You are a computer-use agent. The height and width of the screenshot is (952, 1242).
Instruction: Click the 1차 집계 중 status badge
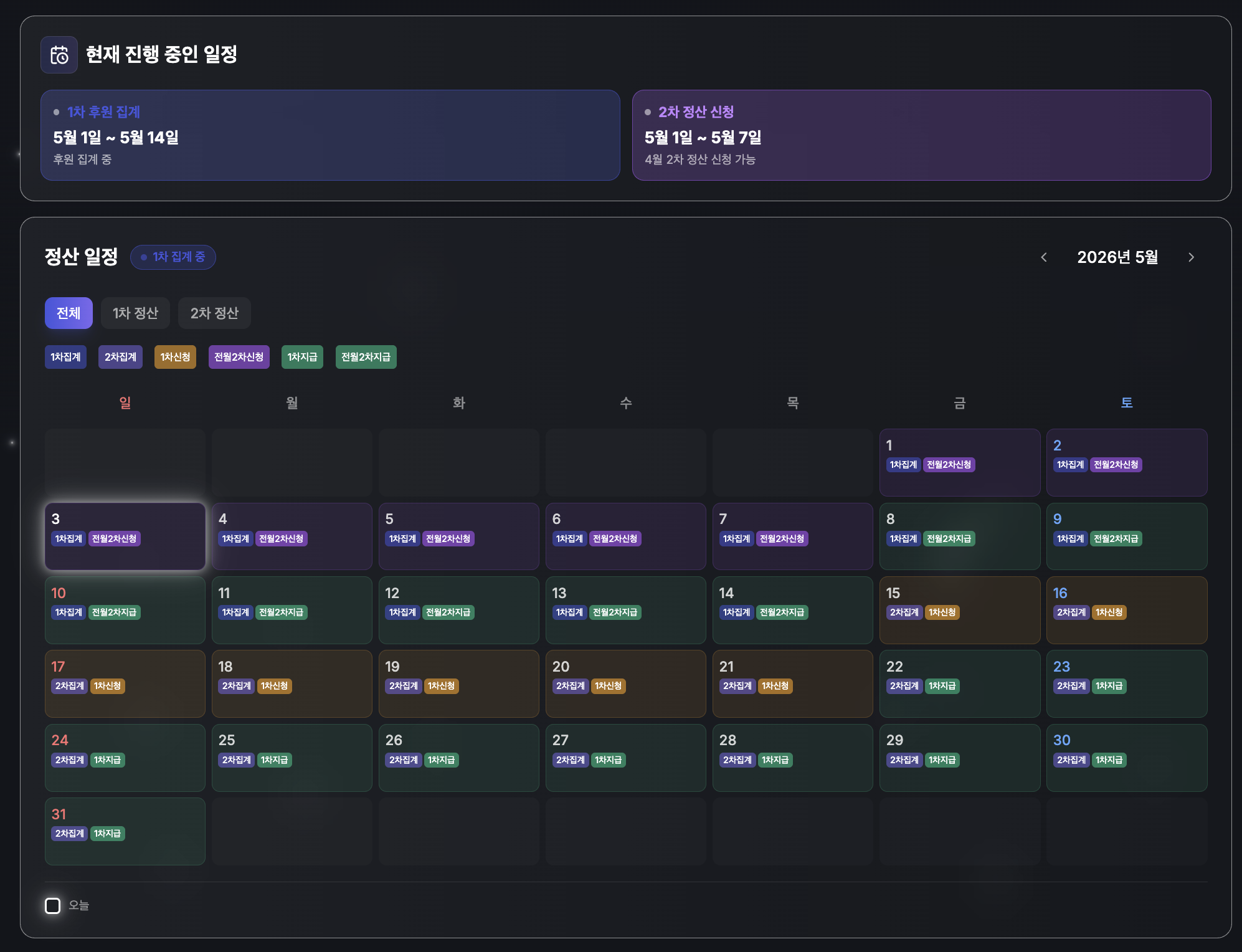[x=173, y=257]
